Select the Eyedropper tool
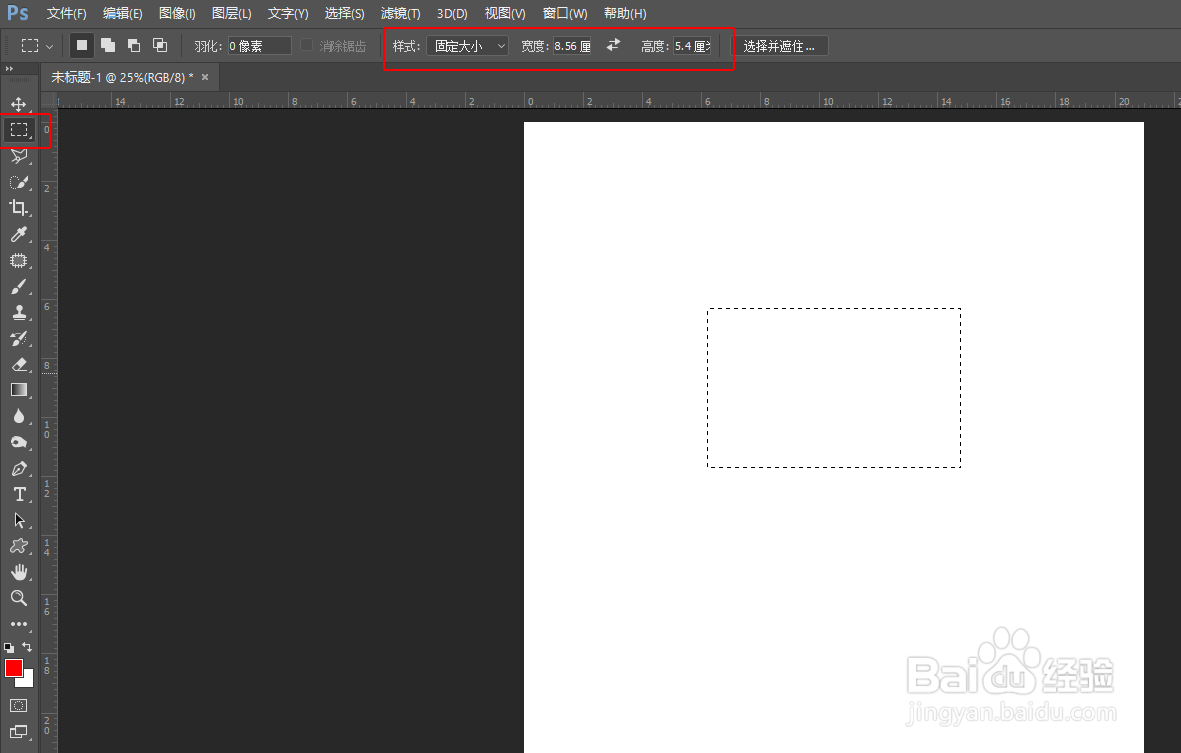 19,234
